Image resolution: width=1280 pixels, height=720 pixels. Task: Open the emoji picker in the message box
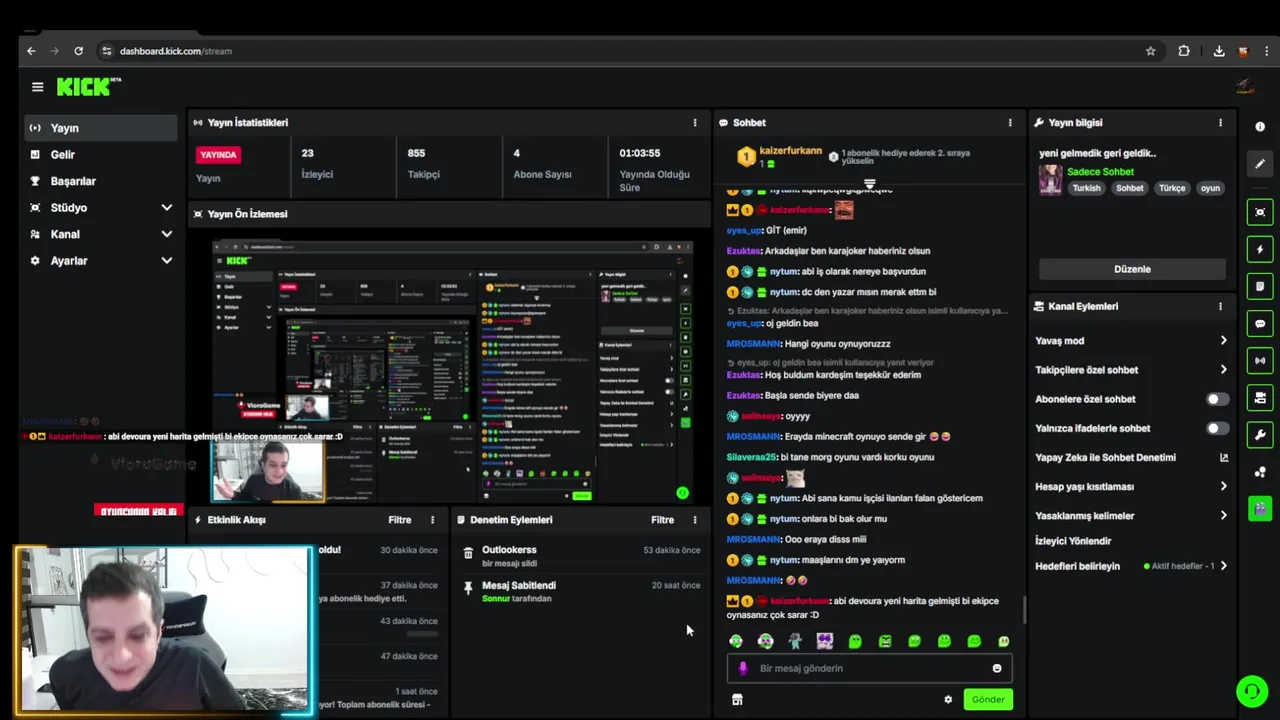(997, 668)
